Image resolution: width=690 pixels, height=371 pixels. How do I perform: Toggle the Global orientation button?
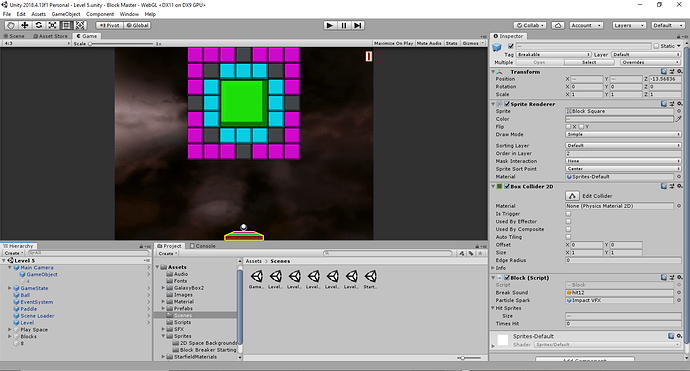[137, 26]
